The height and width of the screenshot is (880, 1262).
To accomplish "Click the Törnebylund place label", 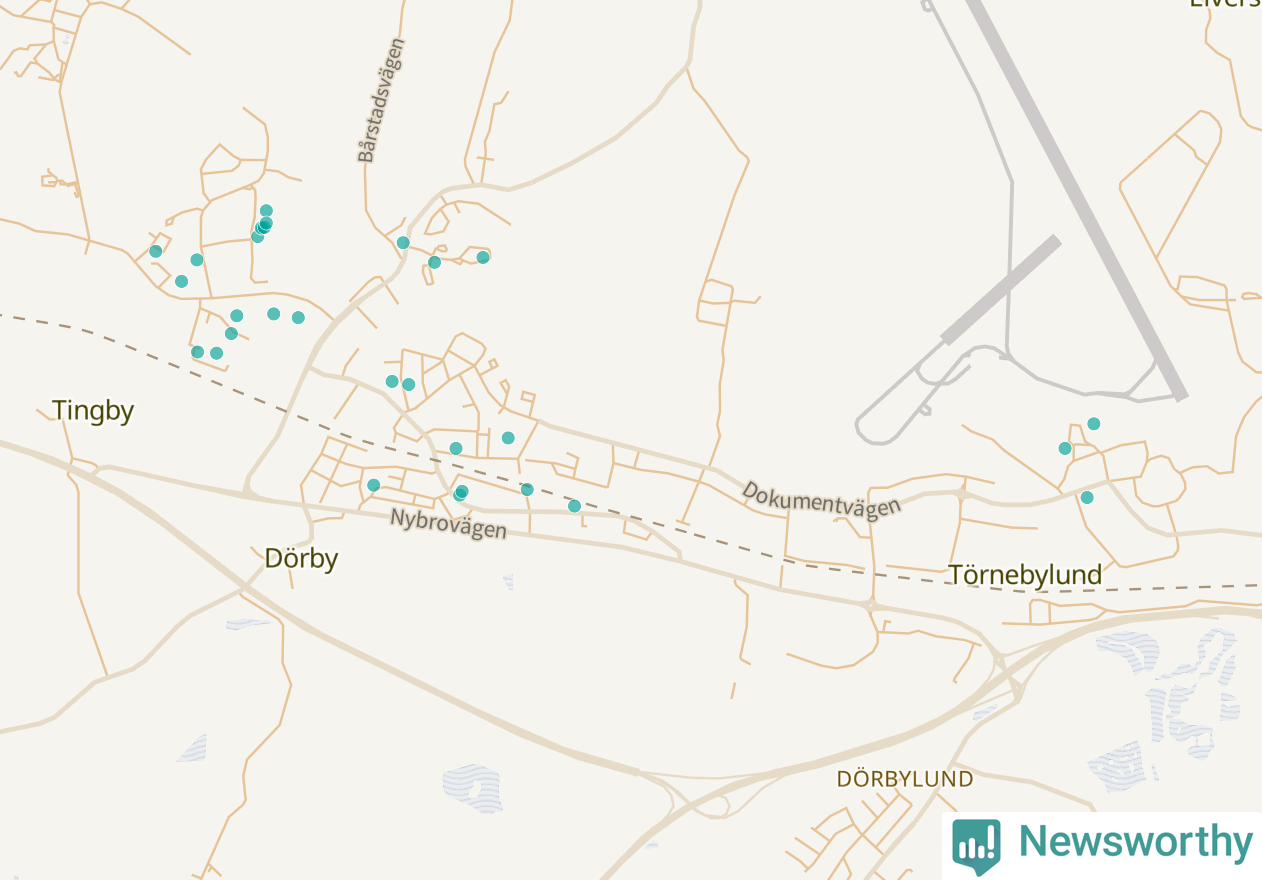I will pyautogui.click(x=1025, y=575).
